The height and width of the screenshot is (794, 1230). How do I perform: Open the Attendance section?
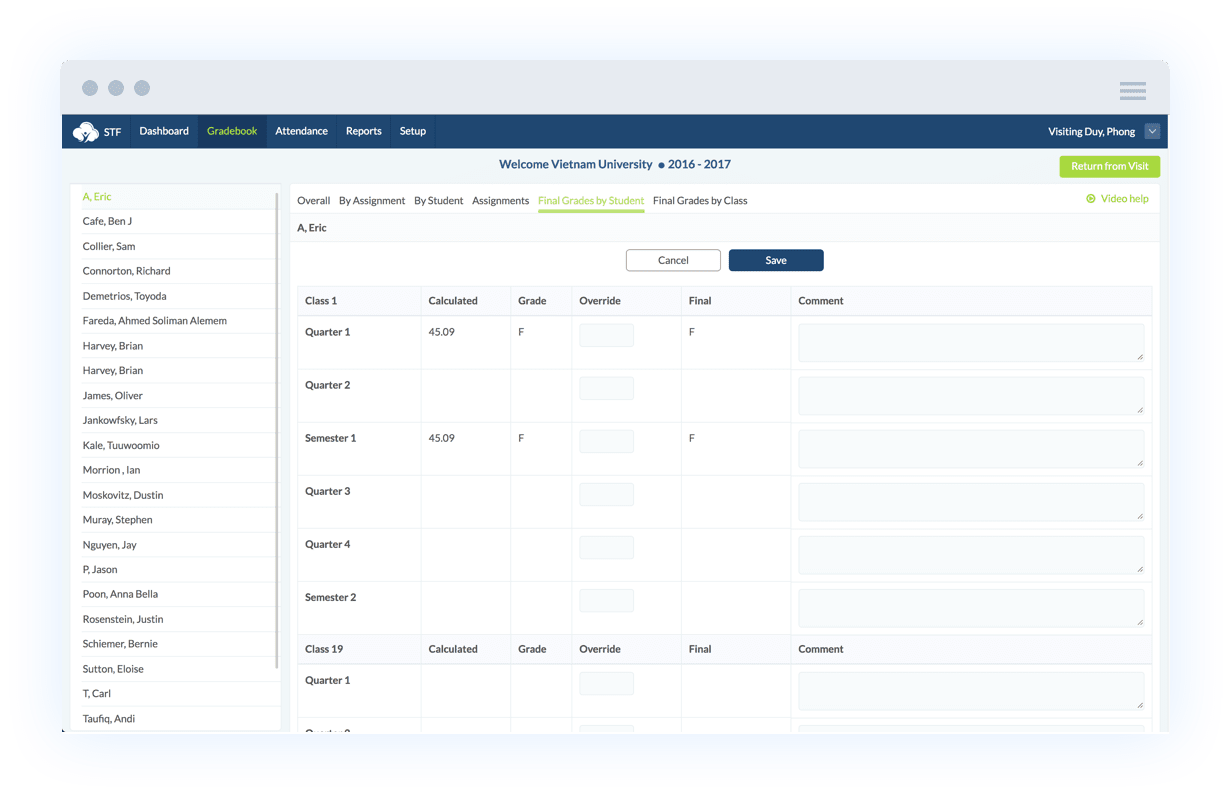[301, 131]
